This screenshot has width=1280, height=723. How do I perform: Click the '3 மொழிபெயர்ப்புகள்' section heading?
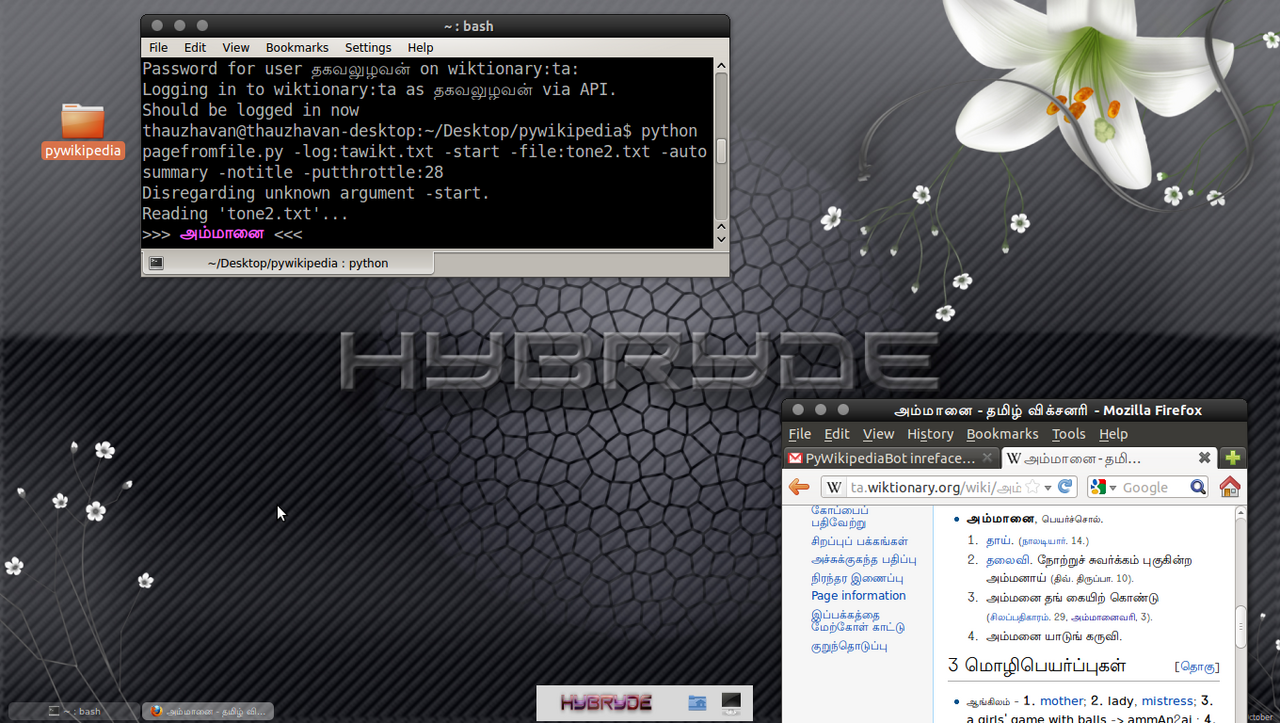[1037, 665]
